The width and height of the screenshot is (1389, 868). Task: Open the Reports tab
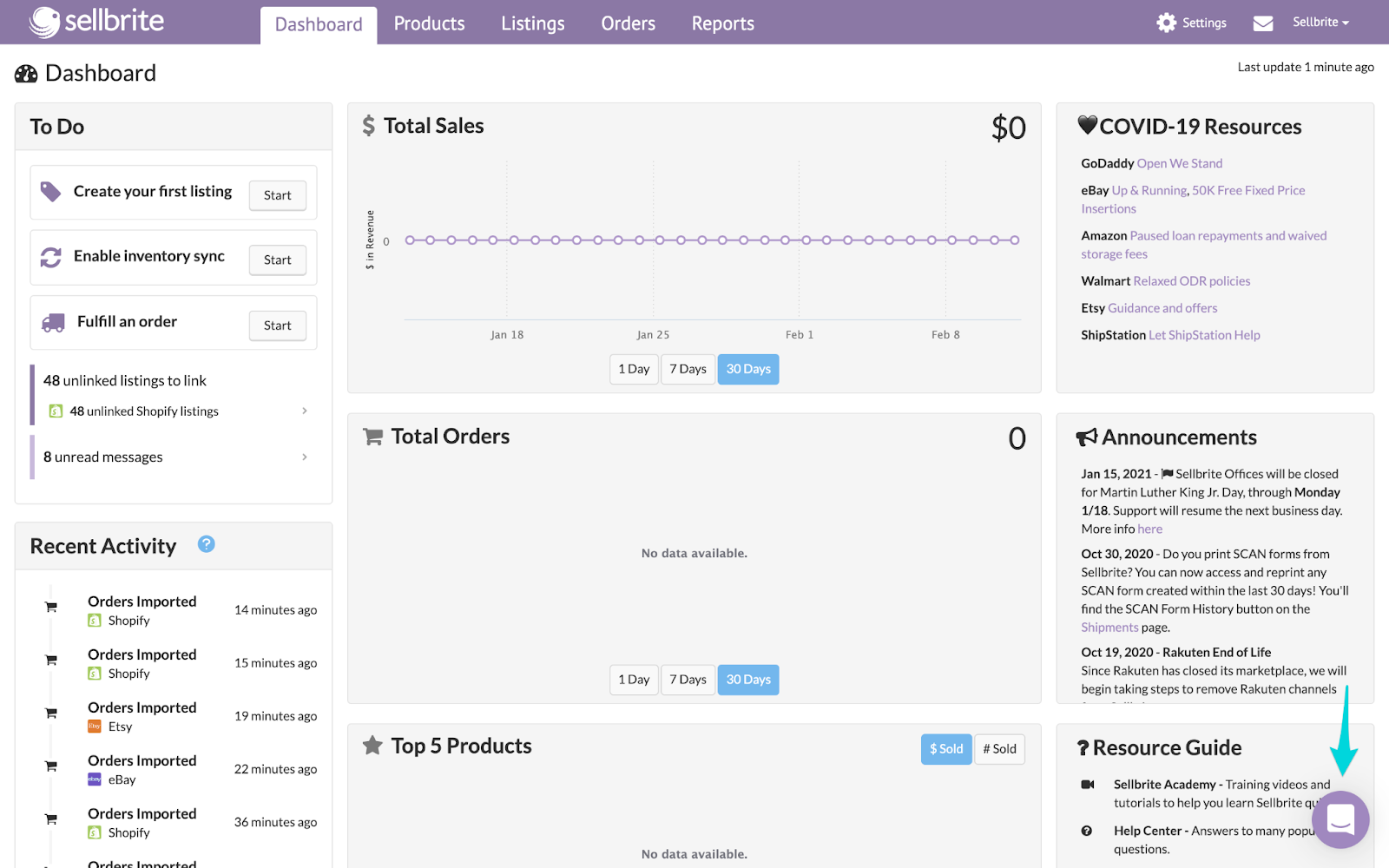[x=723, y=23]
